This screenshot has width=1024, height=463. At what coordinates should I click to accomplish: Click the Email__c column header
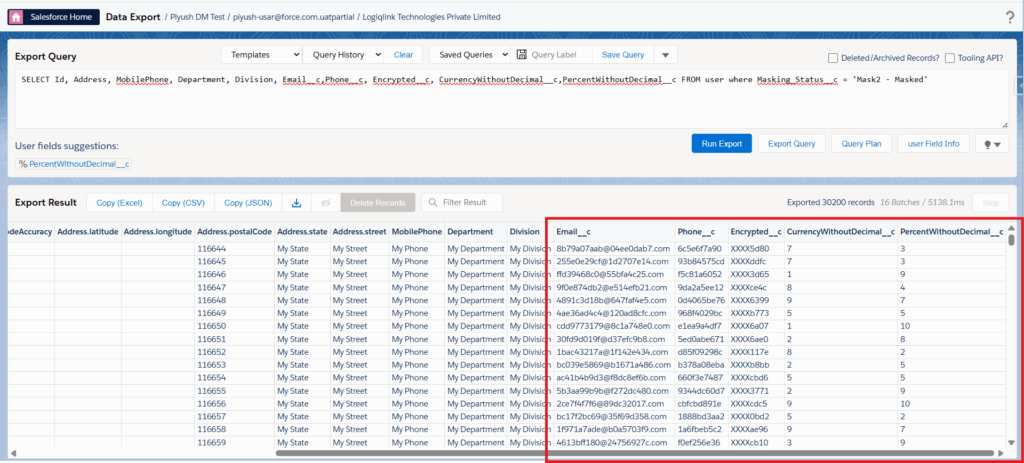tap(574, 232)
